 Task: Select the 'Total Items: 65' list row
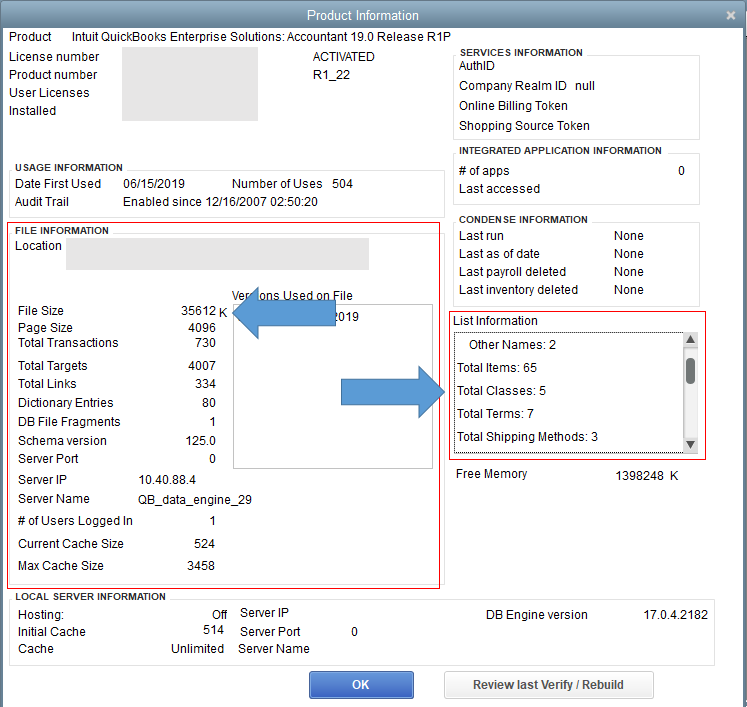click(x=497, y=368)
